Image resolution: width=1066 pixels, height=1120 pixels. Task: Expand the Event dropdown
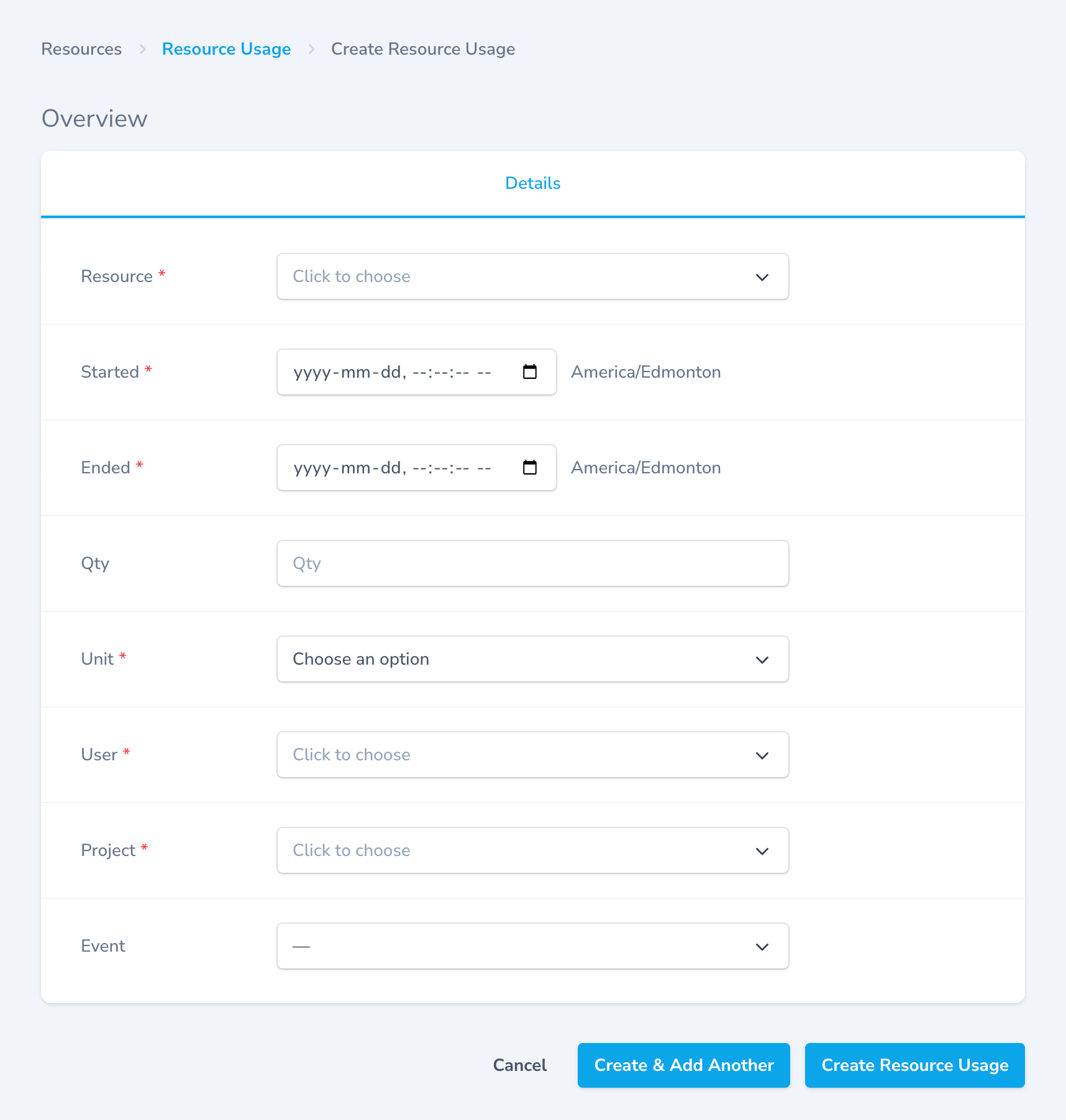[x=532, y=947]
